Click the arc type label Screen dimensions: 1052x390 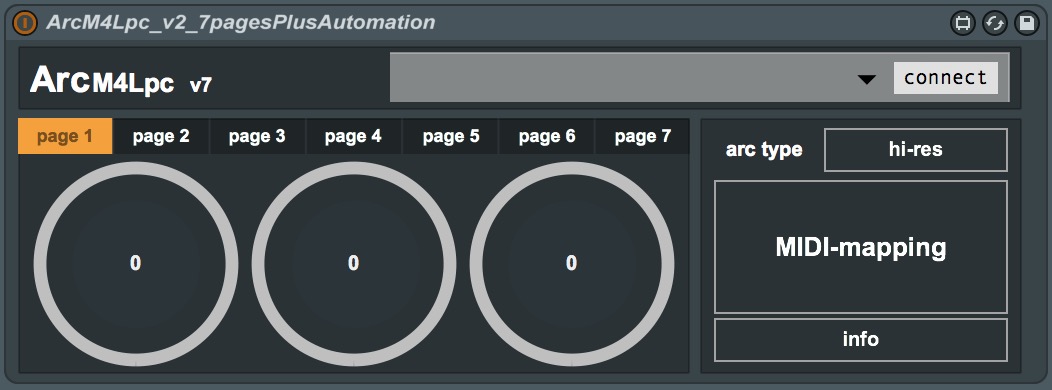click(x=764, y=150)
